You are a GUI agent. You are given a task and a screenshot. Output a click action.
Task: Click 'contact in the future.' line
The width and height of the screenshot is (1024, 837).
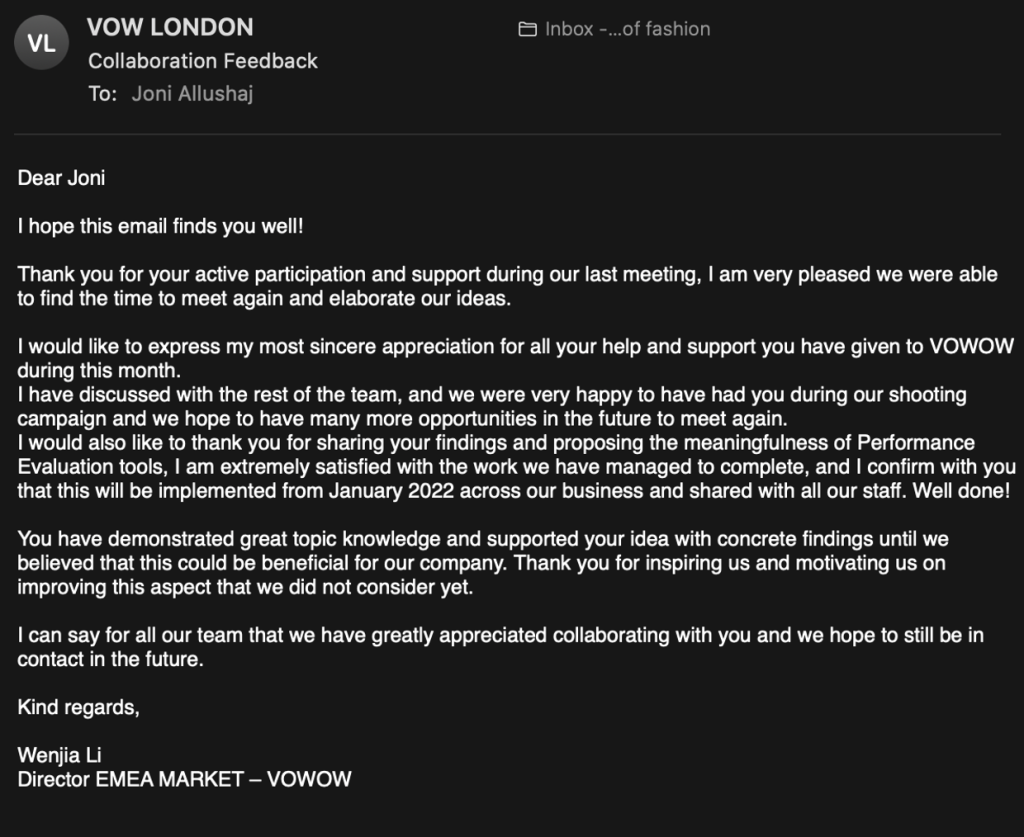[x=110, y=659]
